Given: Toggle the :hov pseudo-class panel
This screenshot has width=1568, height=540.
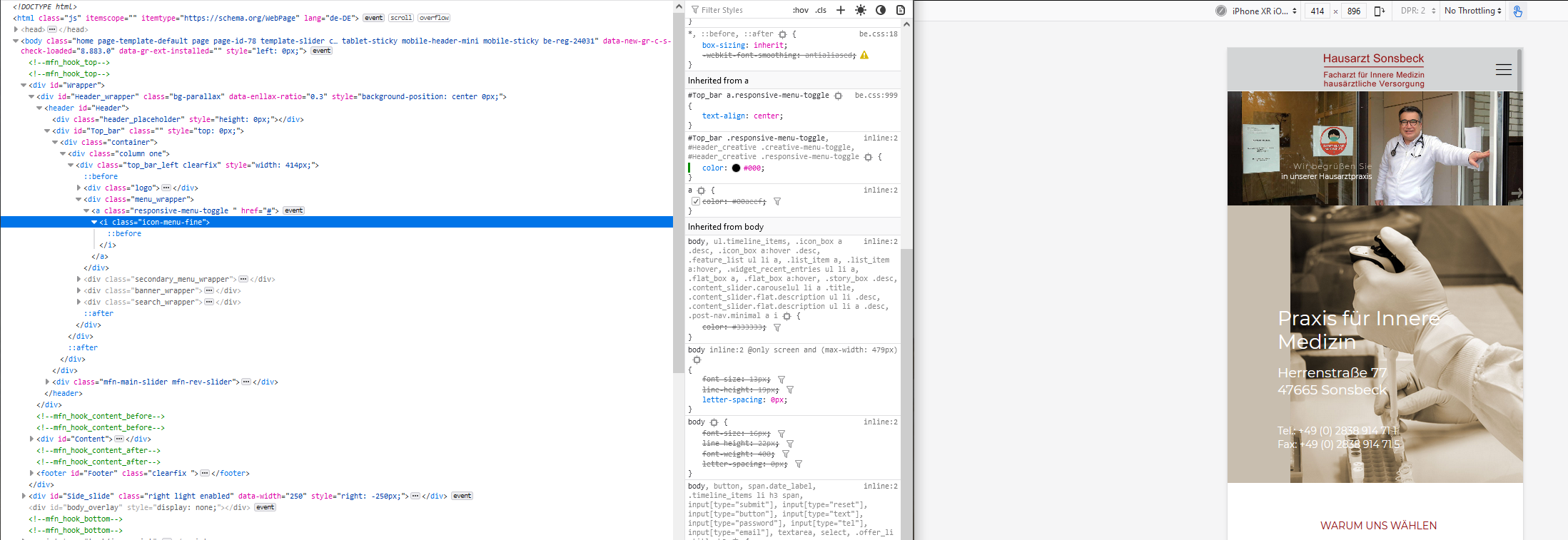Looking at the screenshot, I should (x=801, y=10).
